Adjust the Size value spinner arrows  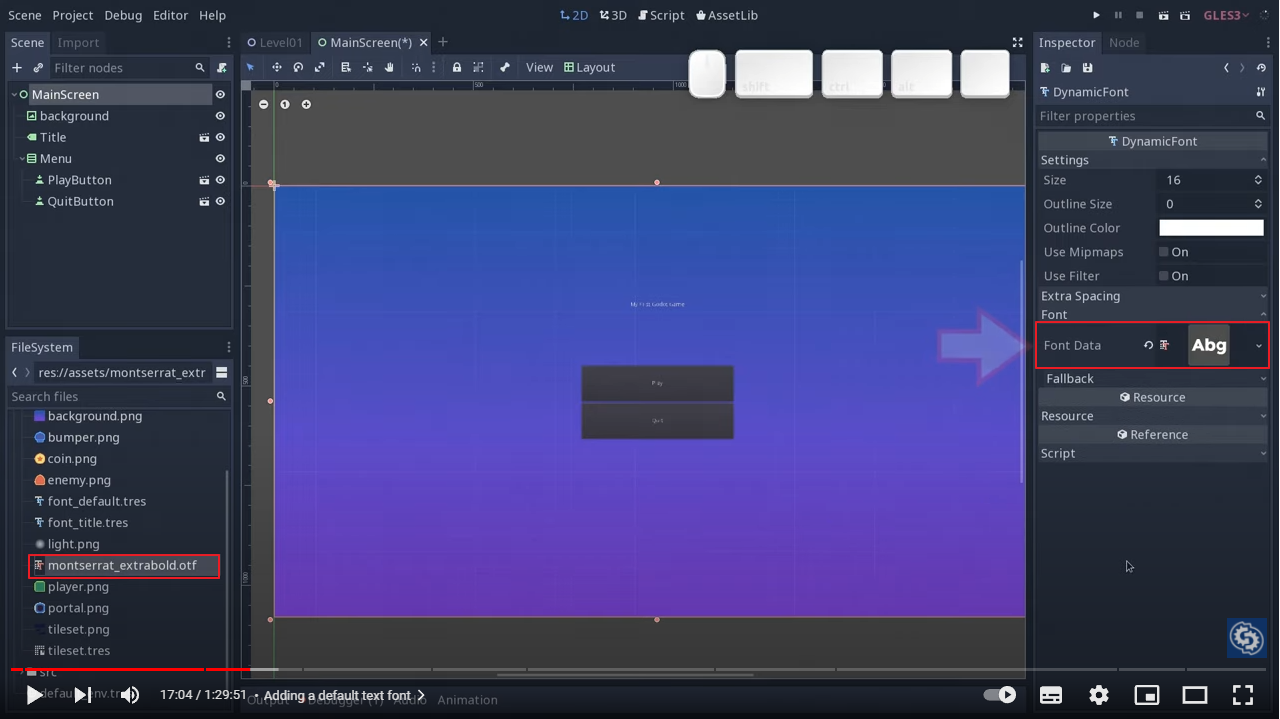point(1258,180)
